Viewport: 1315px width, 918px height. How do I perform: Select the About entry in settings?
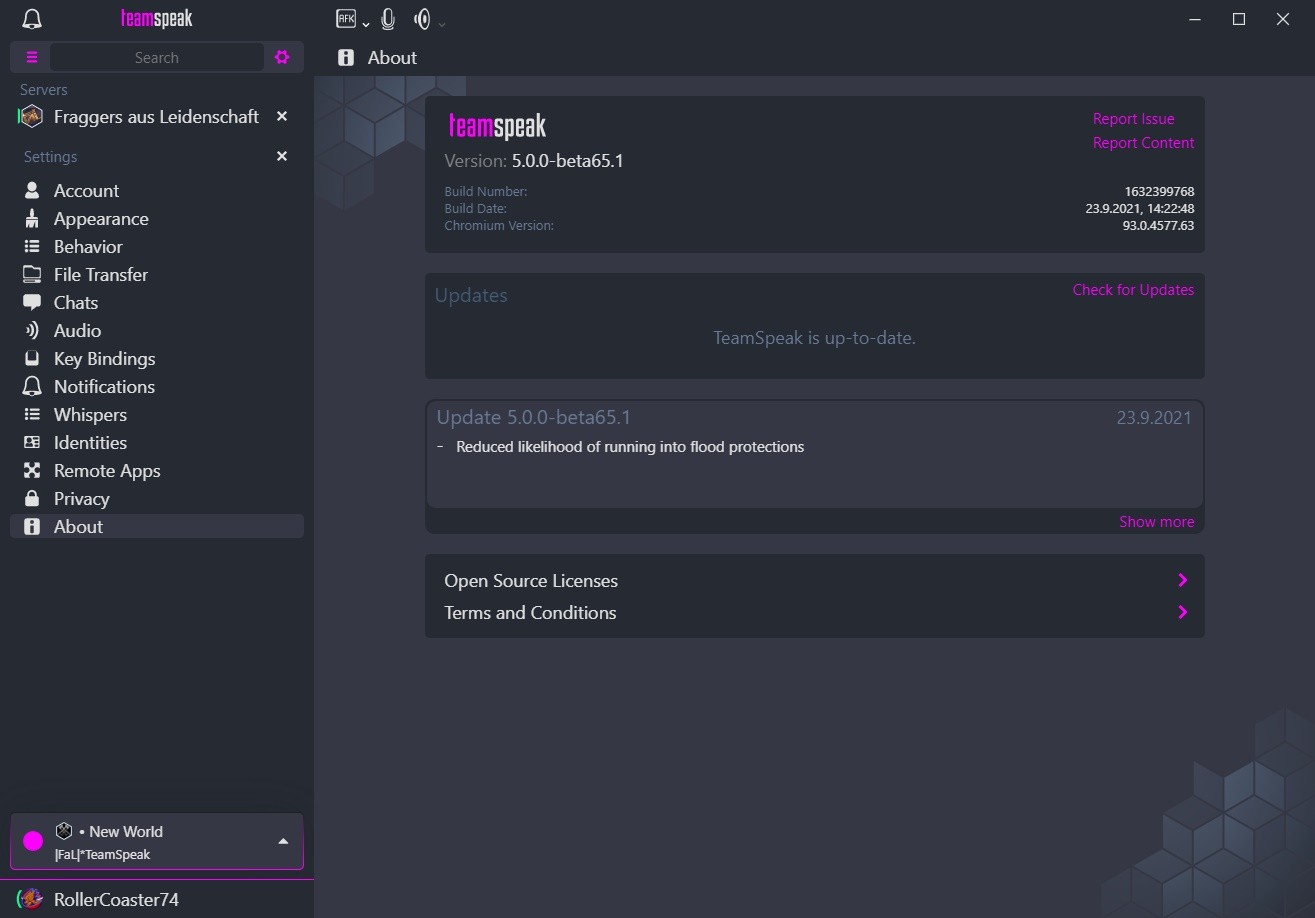[x=157, y=526]
